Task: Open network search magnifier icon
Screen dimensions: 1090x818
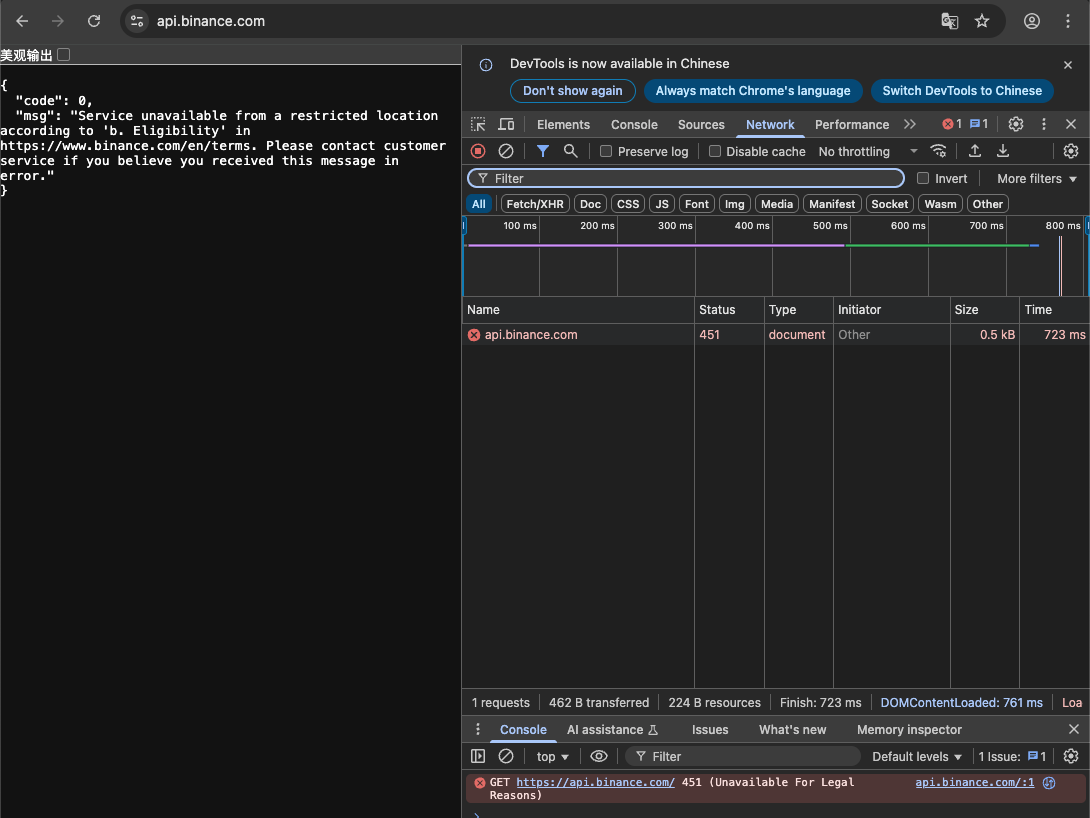Action: [570, 151]
